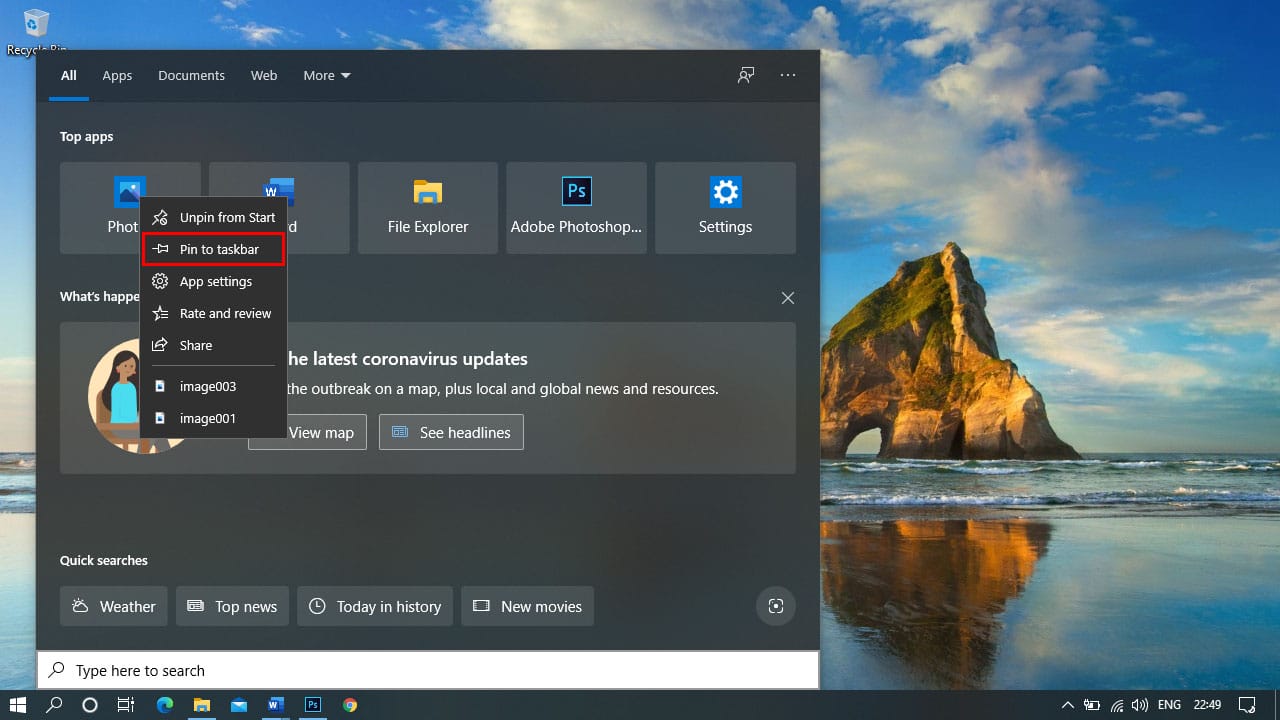Click the Task View taskbar icon

[126, 705]
